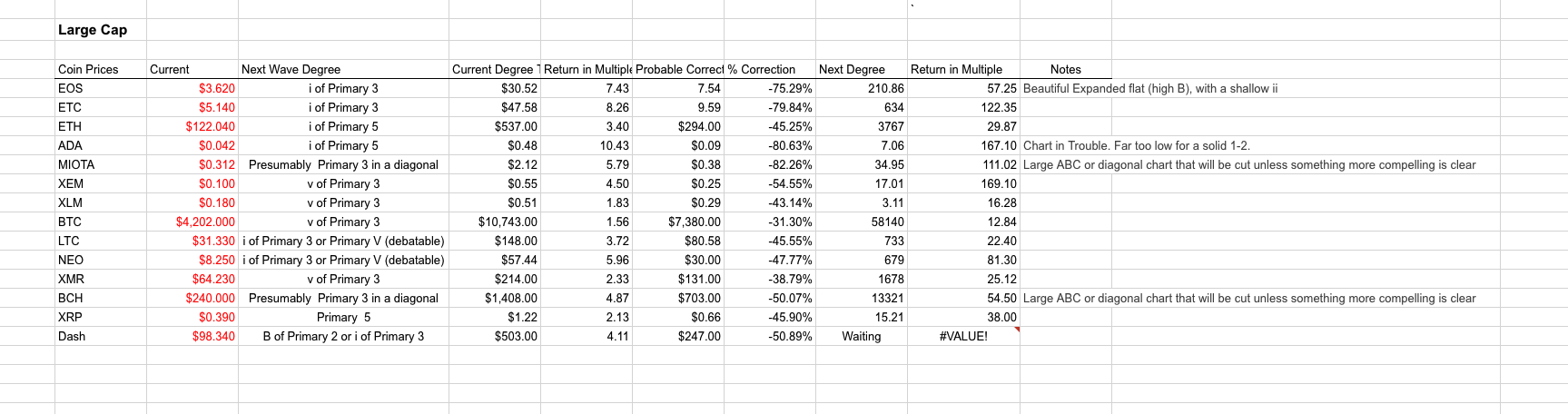Click LTC current price $31.330
Viewport: 1568px width, 414px height.
(x=192, y=241)
